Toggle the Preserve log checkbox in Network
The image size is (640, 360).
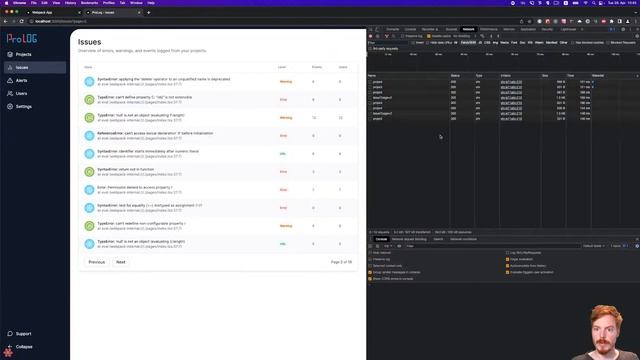(402, 36)
